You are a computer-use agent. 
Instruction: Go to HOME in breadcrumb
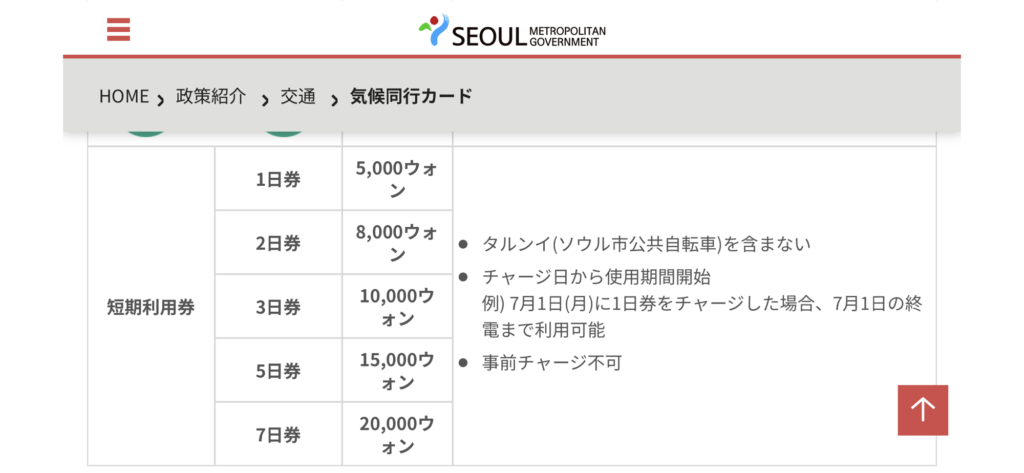124,97
